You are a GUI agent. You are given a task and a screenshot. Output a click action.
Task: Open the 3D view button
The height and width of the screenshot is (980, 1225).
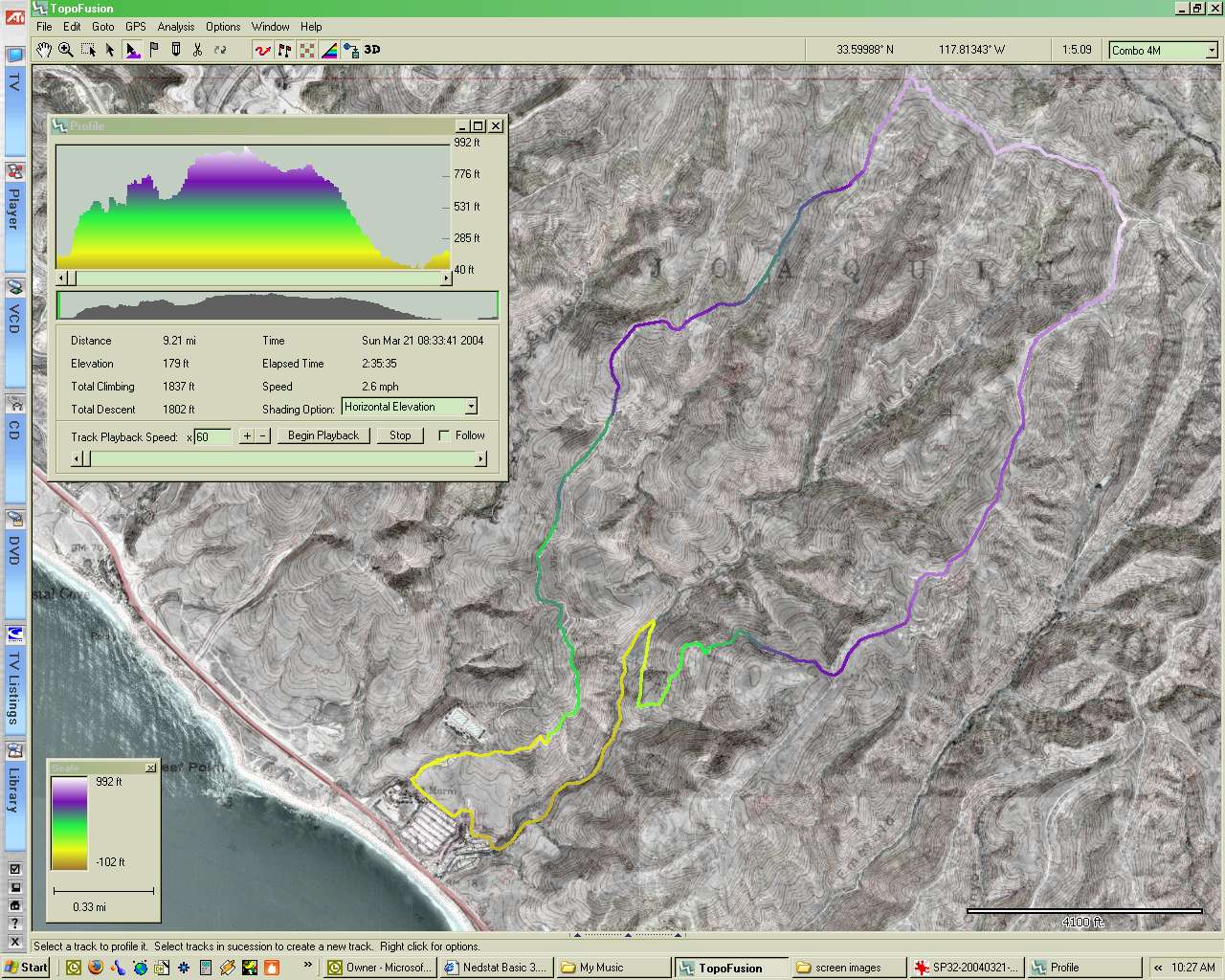point(372,50)
